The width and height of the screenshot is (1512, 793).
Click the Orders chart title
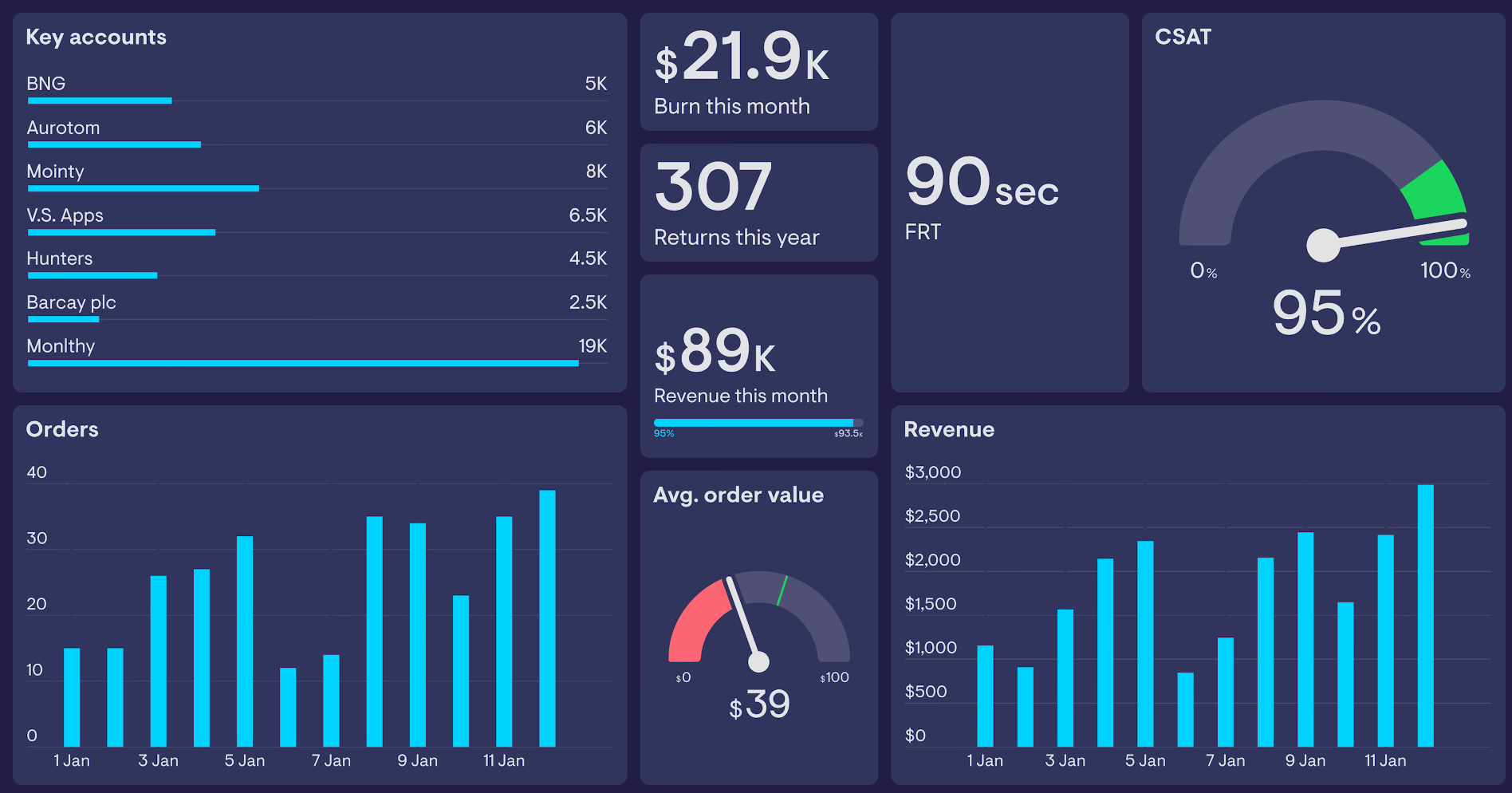62,429
